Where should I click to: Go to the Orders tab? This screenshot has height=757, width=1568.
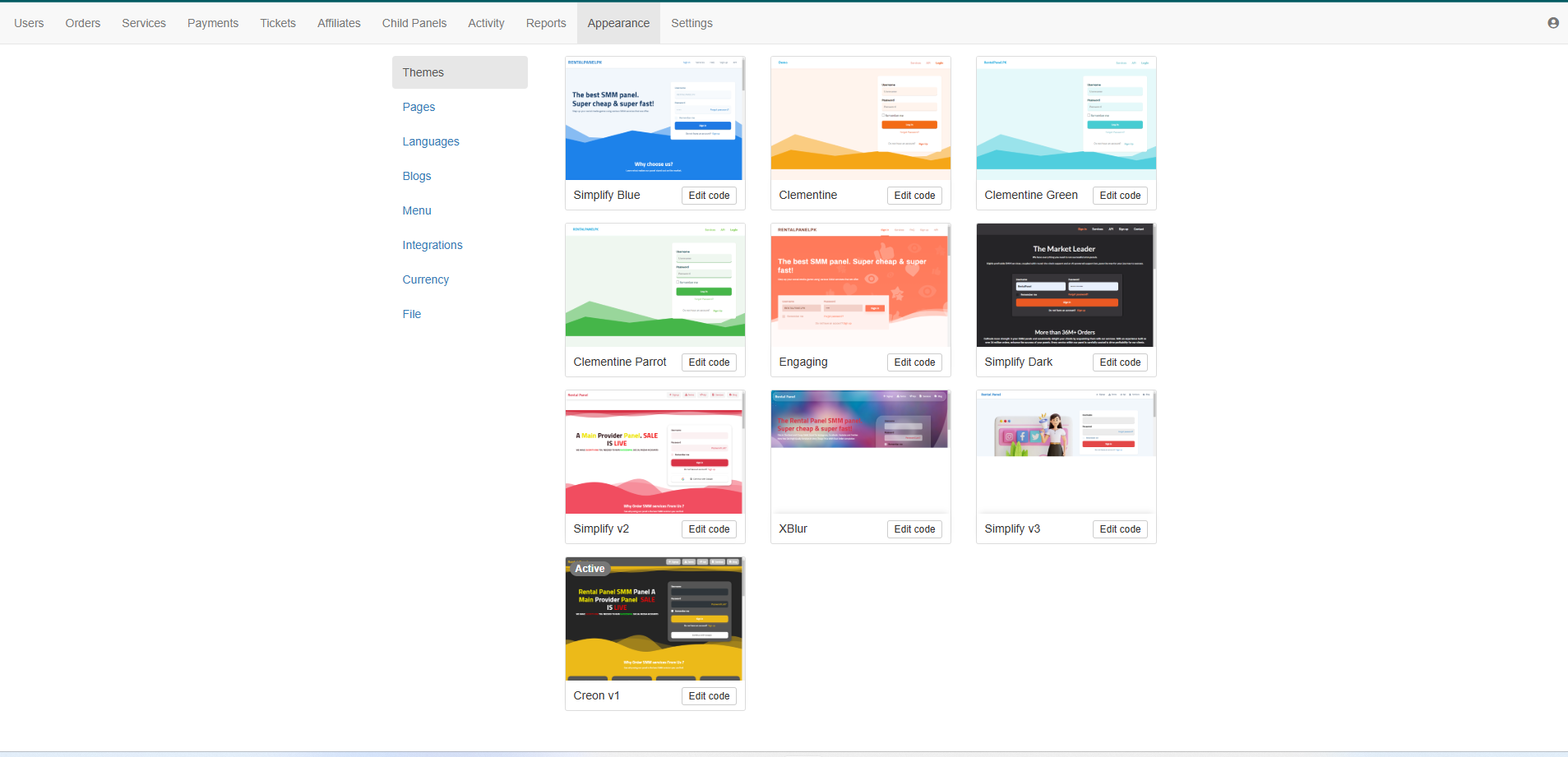click(83, 23)
